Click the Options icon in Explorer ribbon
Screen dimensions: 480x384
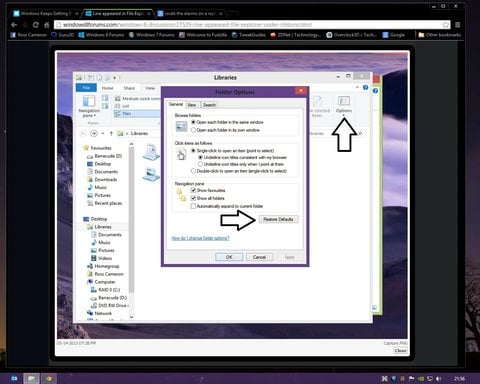(344, 104)
